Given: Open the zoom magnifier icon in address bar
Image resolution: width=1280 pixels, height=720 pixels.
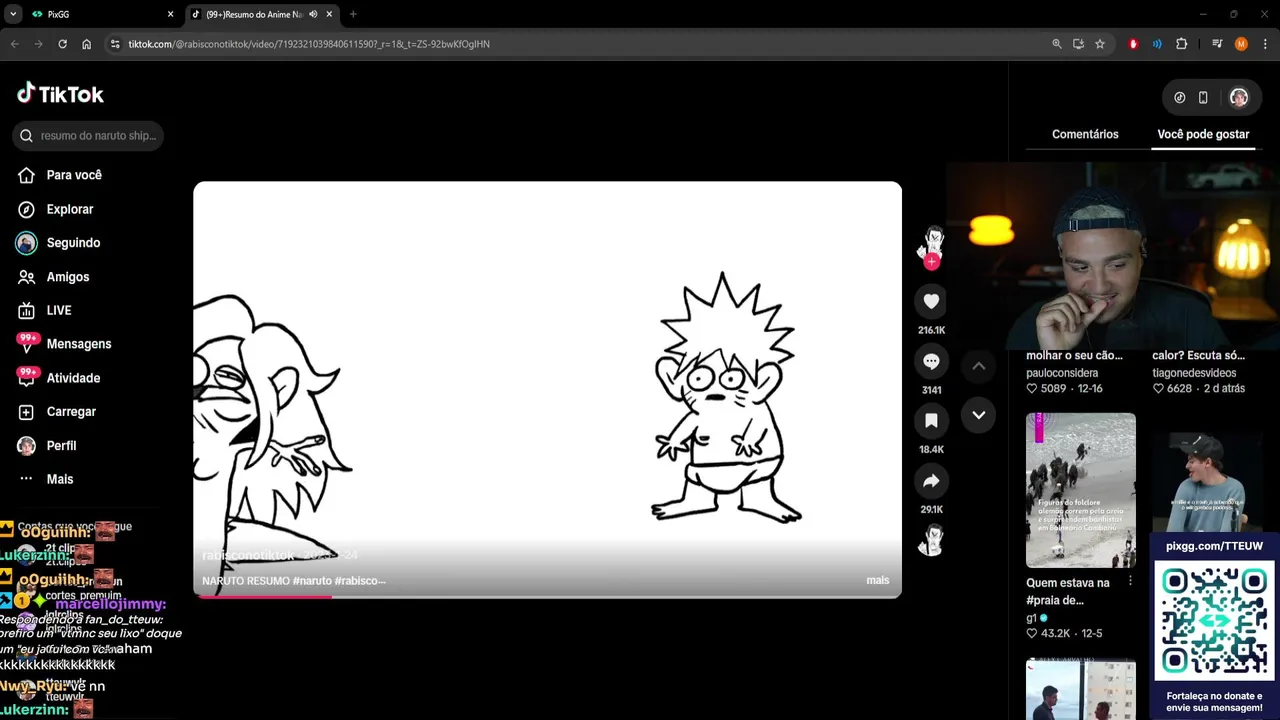Looking at the screenshot, I should click(x=1057, y=44).
